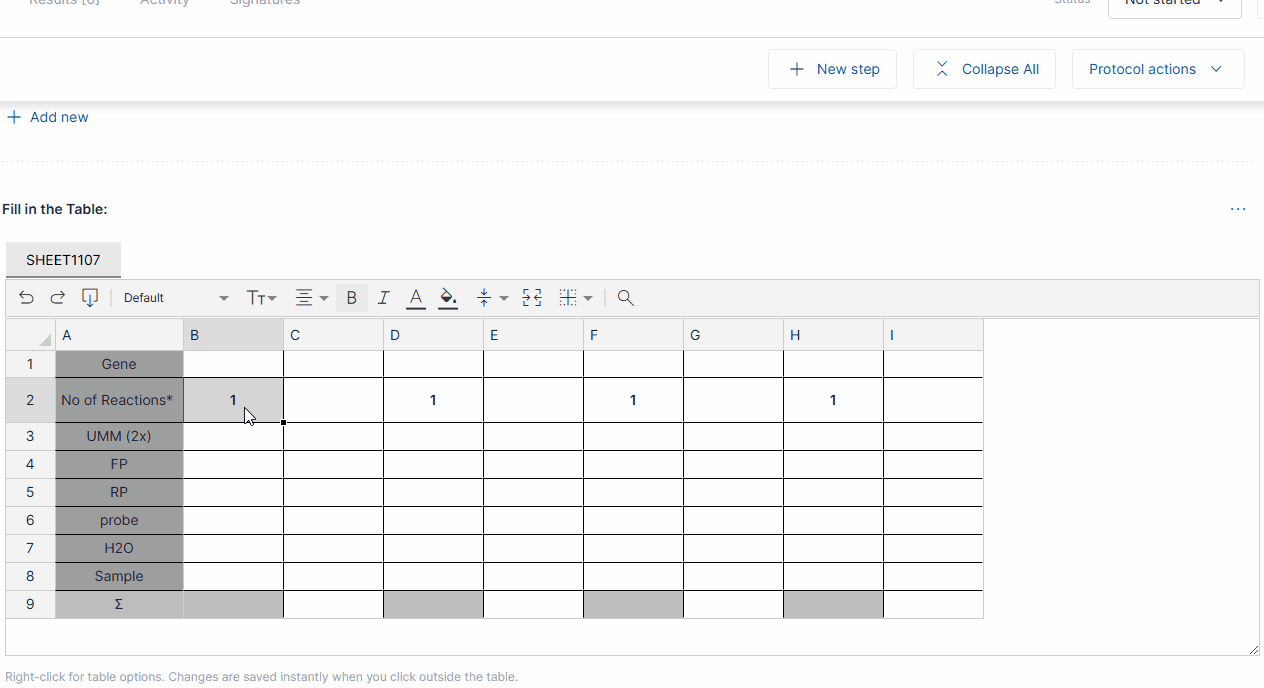
Task: Click the redo arrow in table toolbar
Action: [58, 298]
